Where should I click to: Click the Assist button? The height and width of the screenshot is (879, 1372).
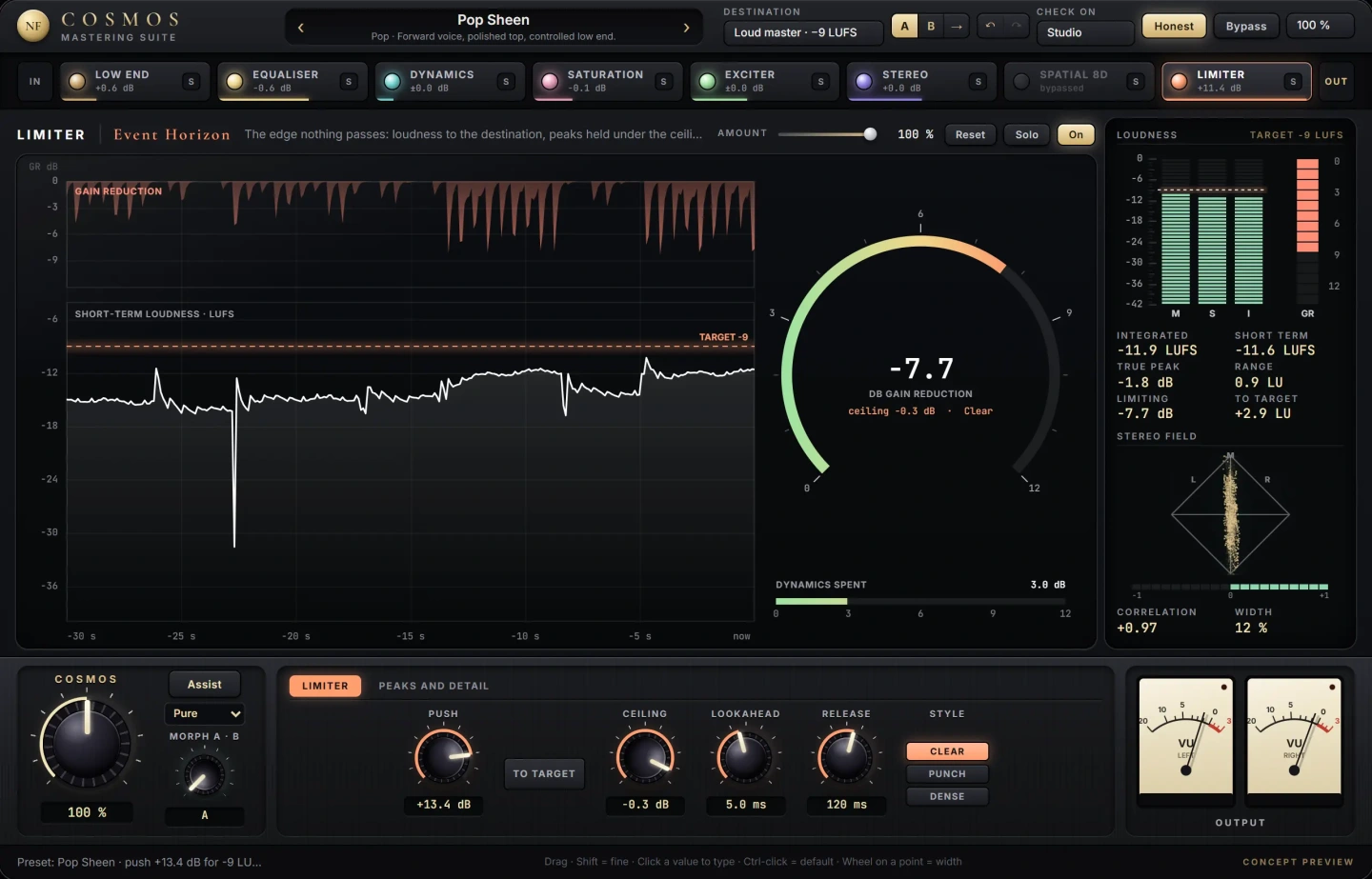205,684
